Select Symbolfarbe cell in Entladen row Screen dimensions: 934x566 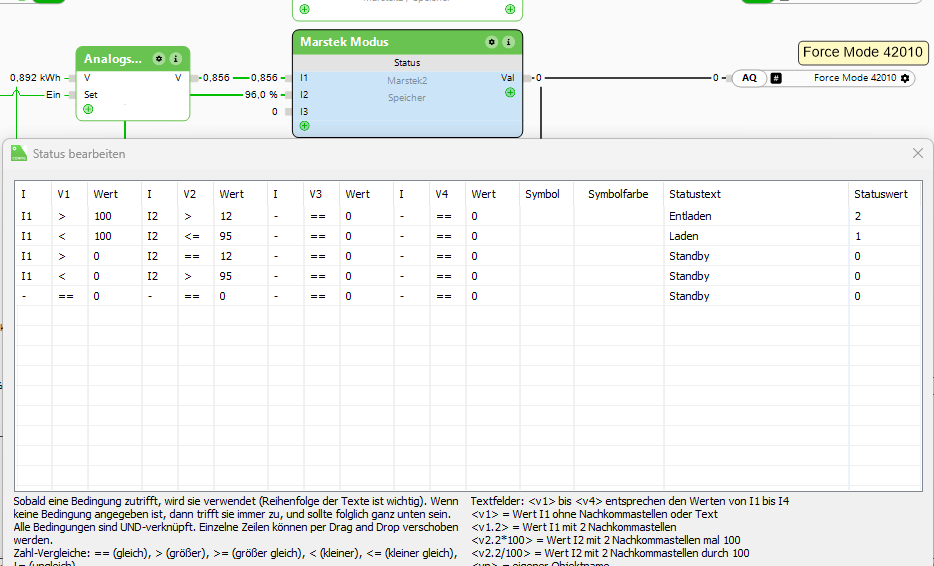pyautogui.click(x=618, y=216)
